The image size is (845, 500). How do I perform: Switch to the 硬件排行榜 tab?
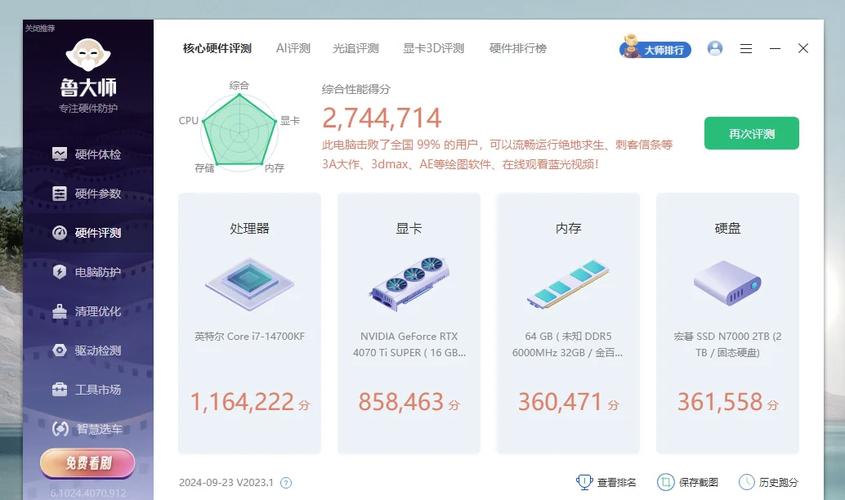(518, 48)
